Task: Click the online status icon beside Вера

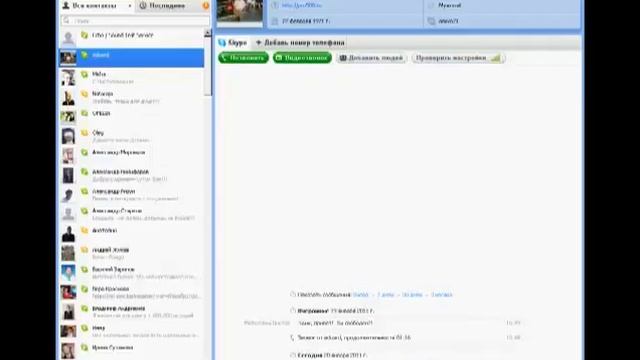Action: coord(84,289)
